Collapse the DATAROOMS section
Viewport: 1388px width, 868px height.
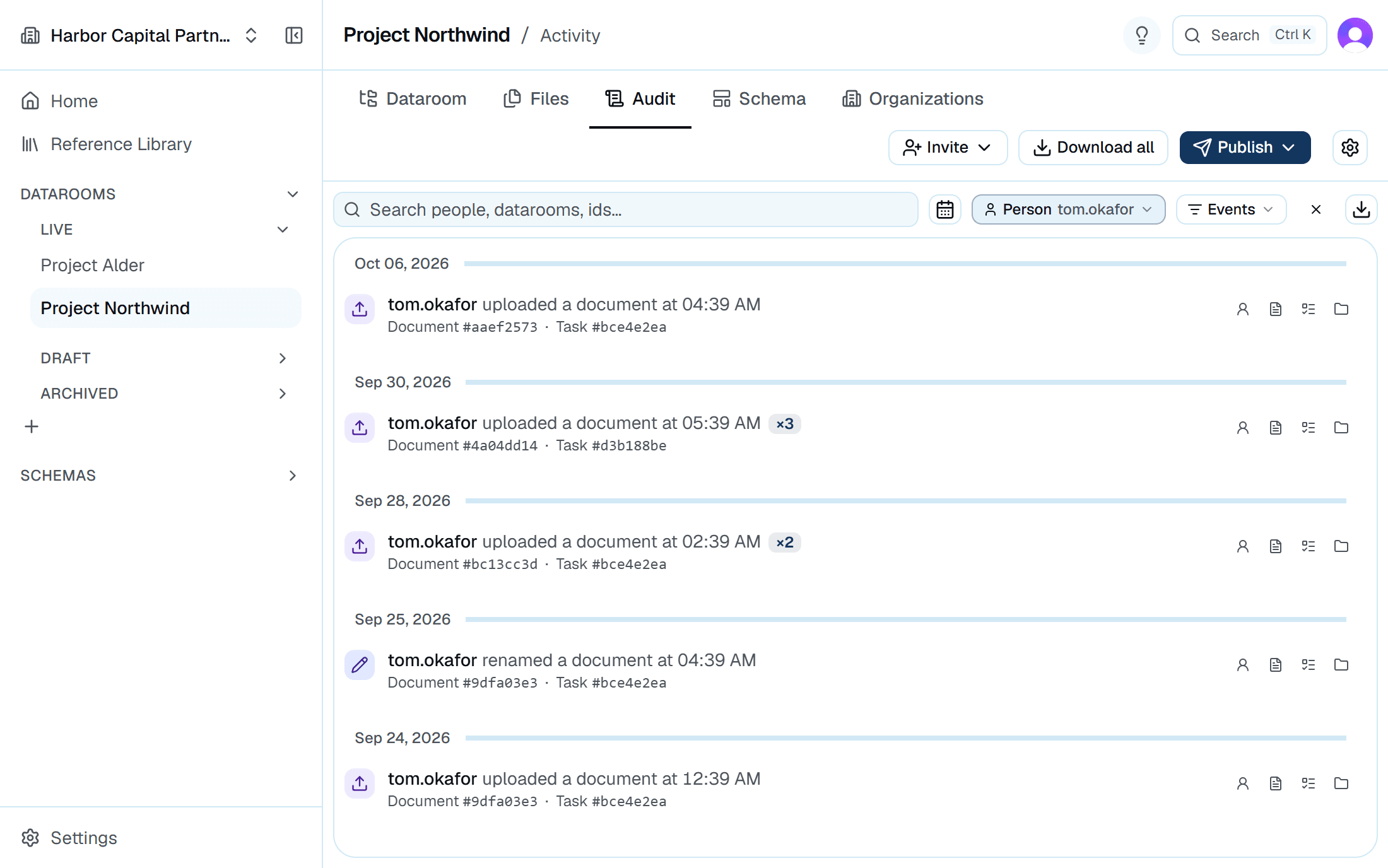292,194
